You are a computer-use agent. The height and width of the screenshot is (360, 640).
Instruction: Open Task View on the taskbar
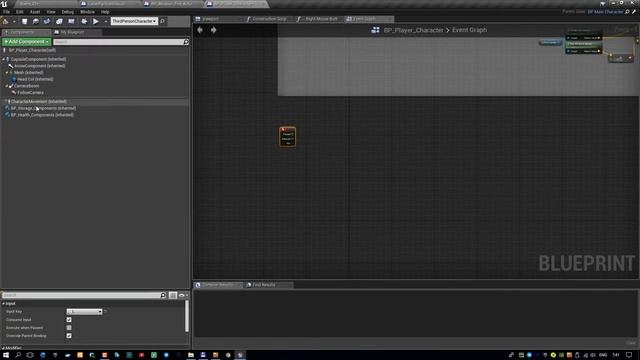click(x=30, y=355)
